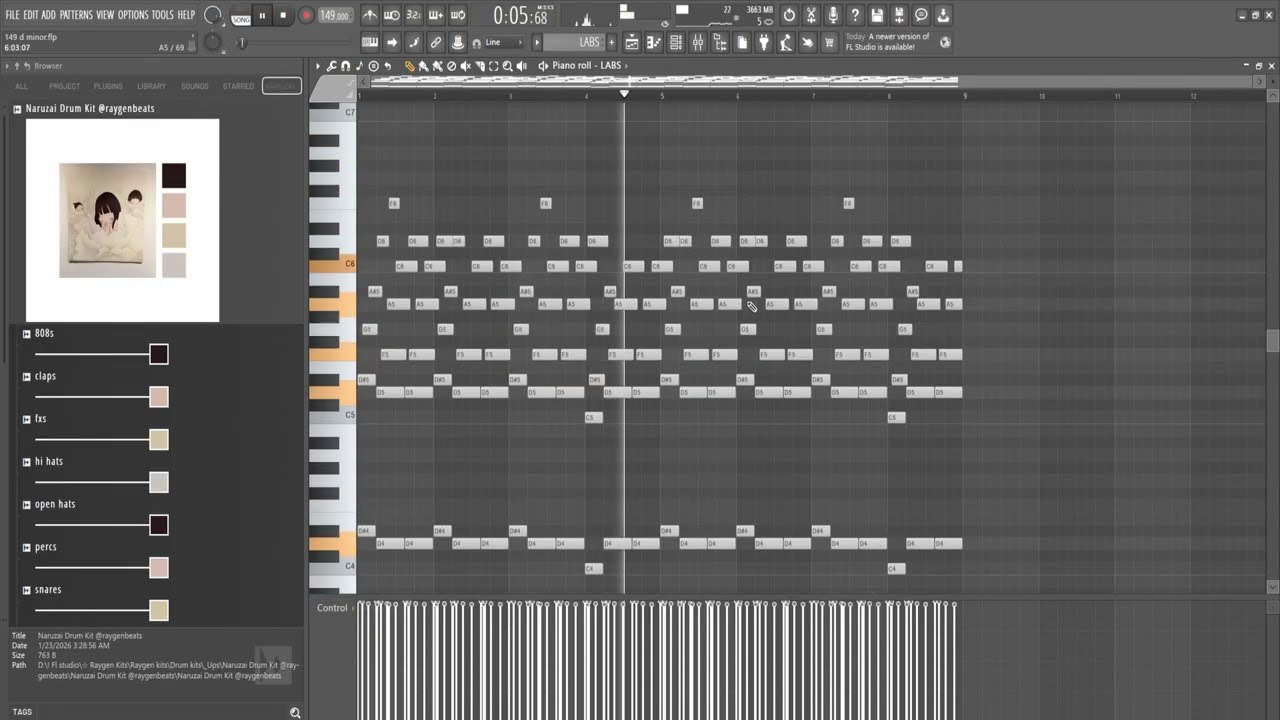Adjust the main volume slider under tempo
Viewport: 1280px width, 720px height.
pos(241,42)
